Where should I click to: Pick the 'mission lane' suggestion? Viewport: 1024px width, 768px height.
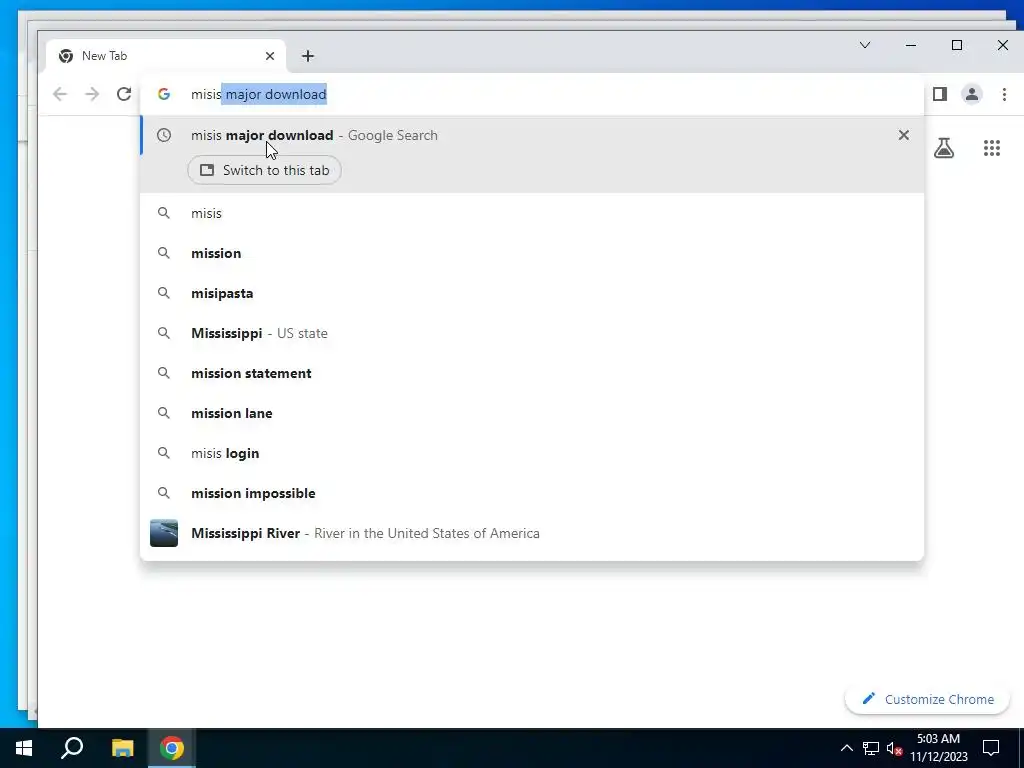click(x=532, y=413)
